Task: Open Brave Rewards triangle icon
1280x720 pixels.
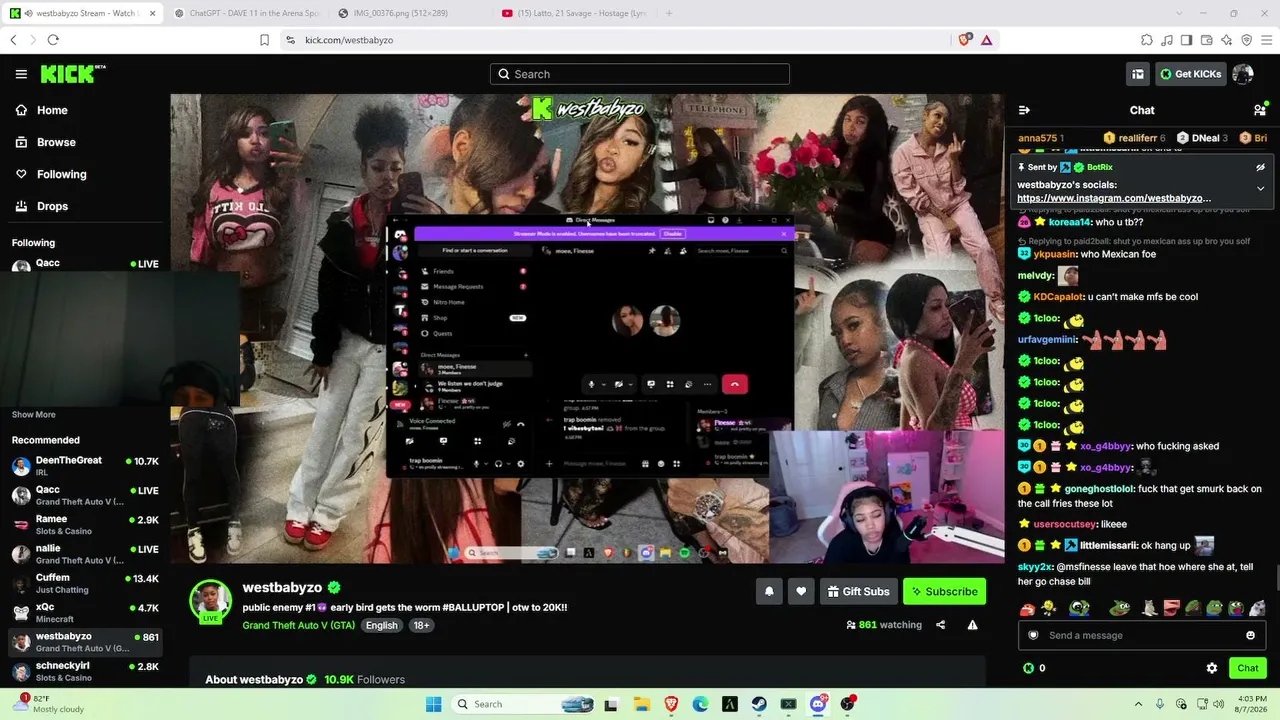Action: (x=986, y=40)
